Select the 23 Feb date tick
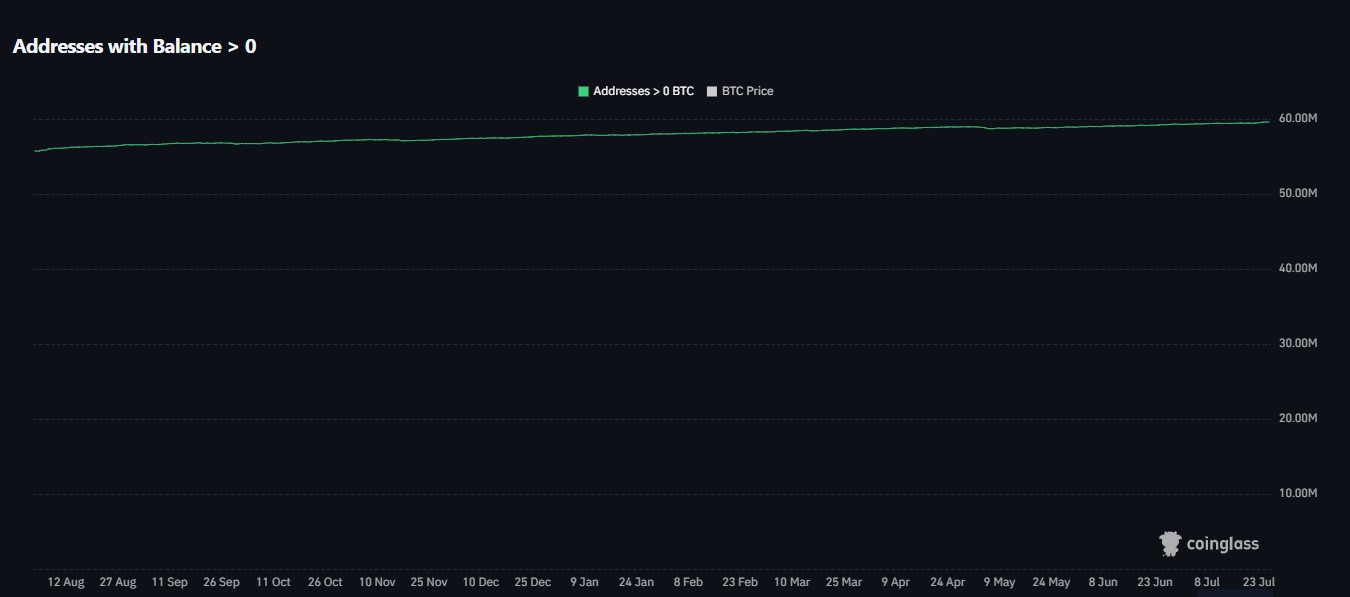The width and height of the screenshot is (1350, 597). [740, 582]
